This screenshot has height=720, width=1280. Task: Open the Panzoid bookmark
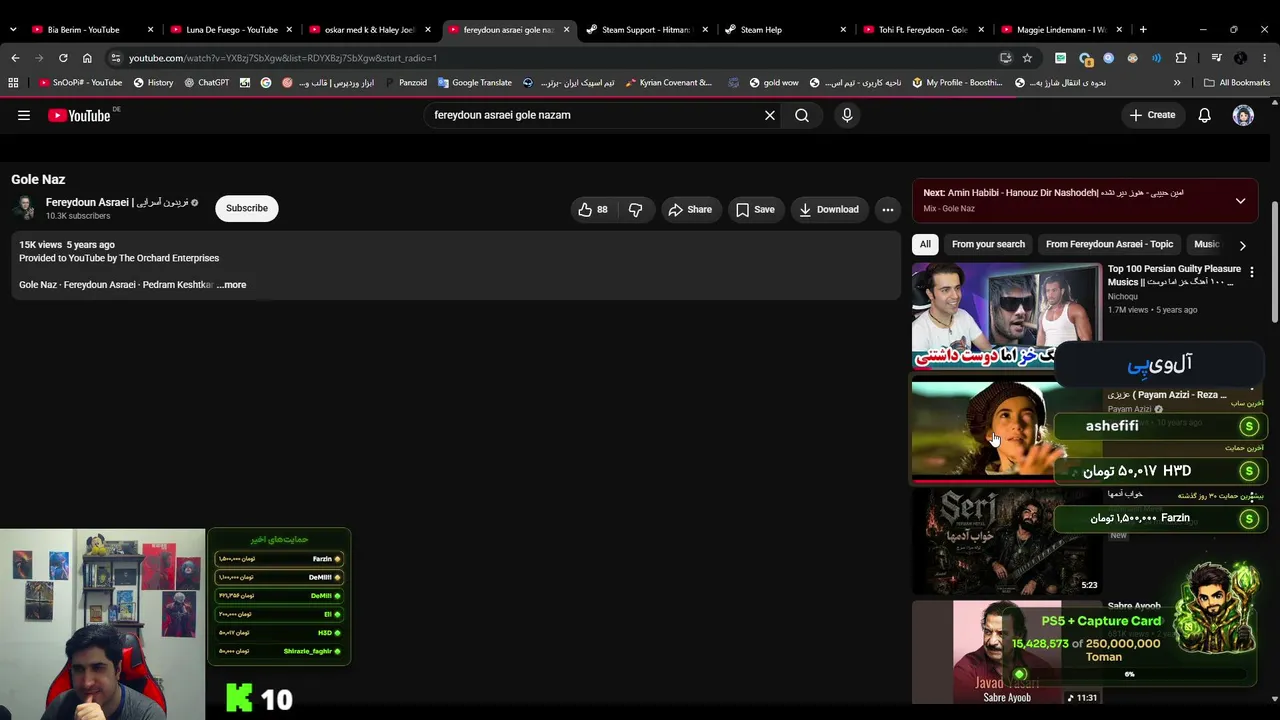(405, 83)
